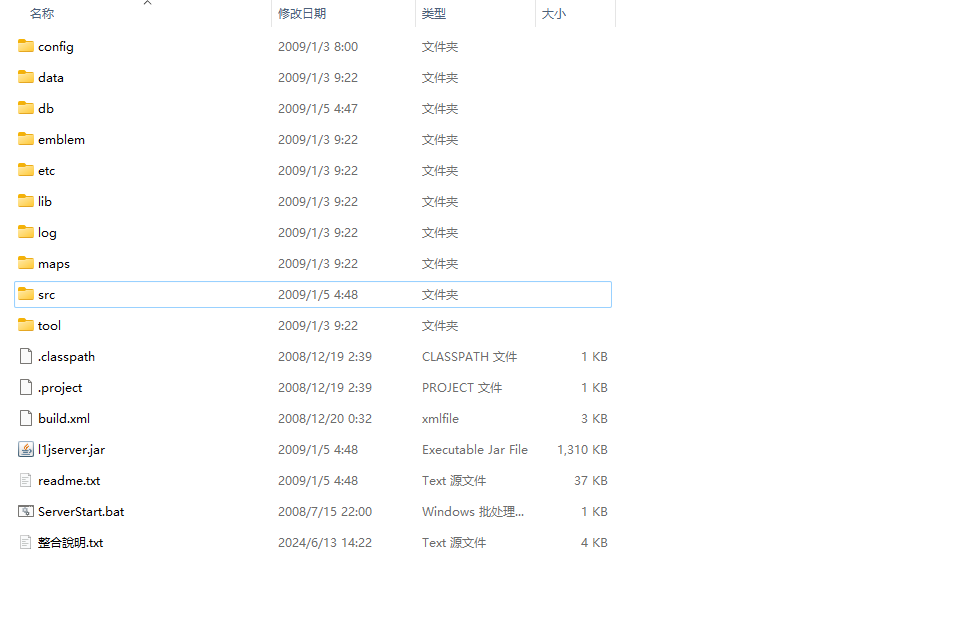This screenshot has width=963, height=626.
Task: Select the file name ServerStart.bat
Action: pyautogui.click(x=81, y=512)
